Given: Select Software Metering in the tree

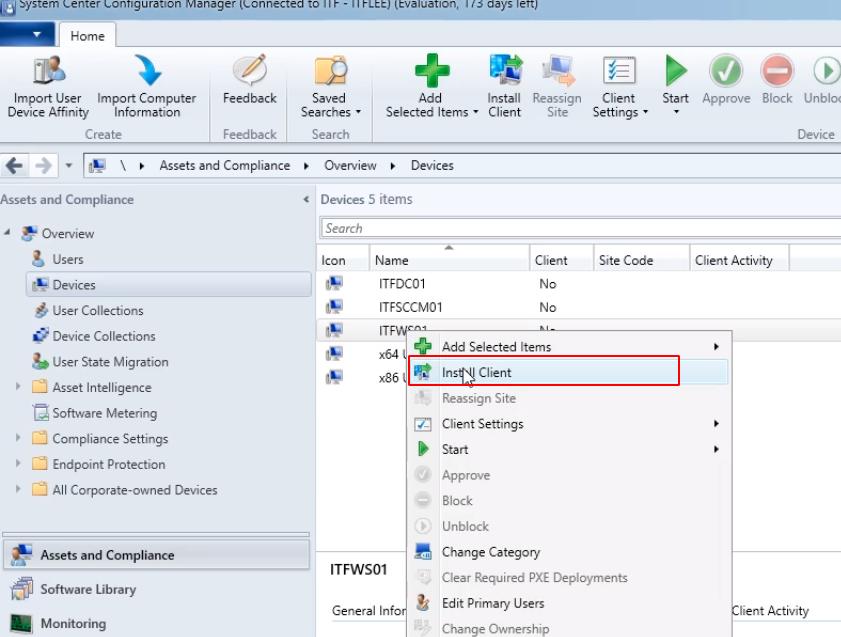Looking at the screenshot, I should click(x=105, y=413).
